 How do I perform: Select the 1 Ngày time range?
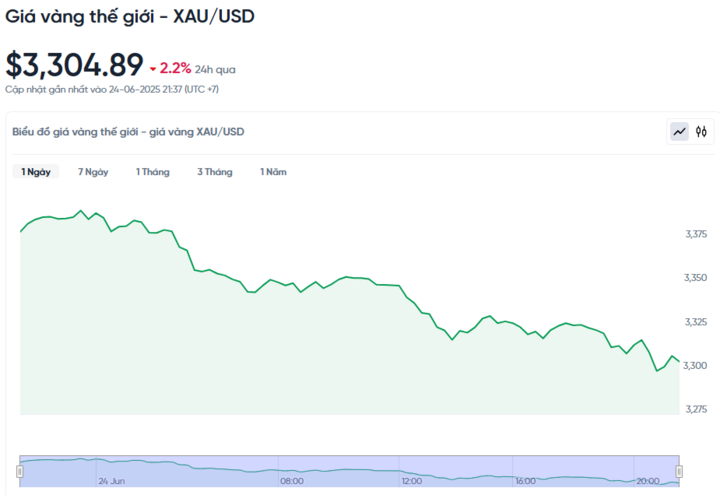tap(36, 172)
